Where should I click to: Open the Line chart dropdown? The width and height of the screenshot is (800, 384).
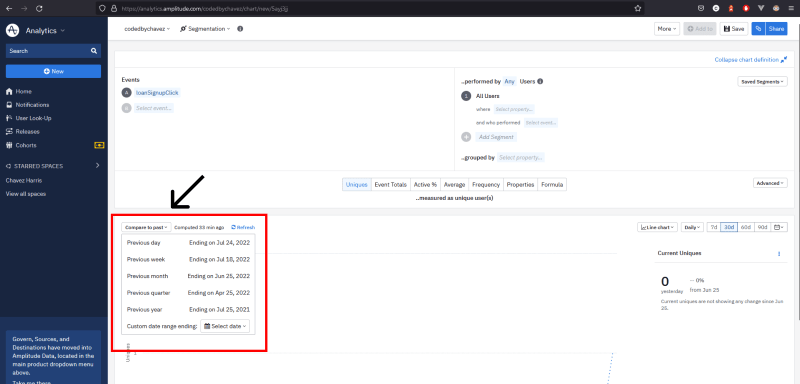point(658,227)
